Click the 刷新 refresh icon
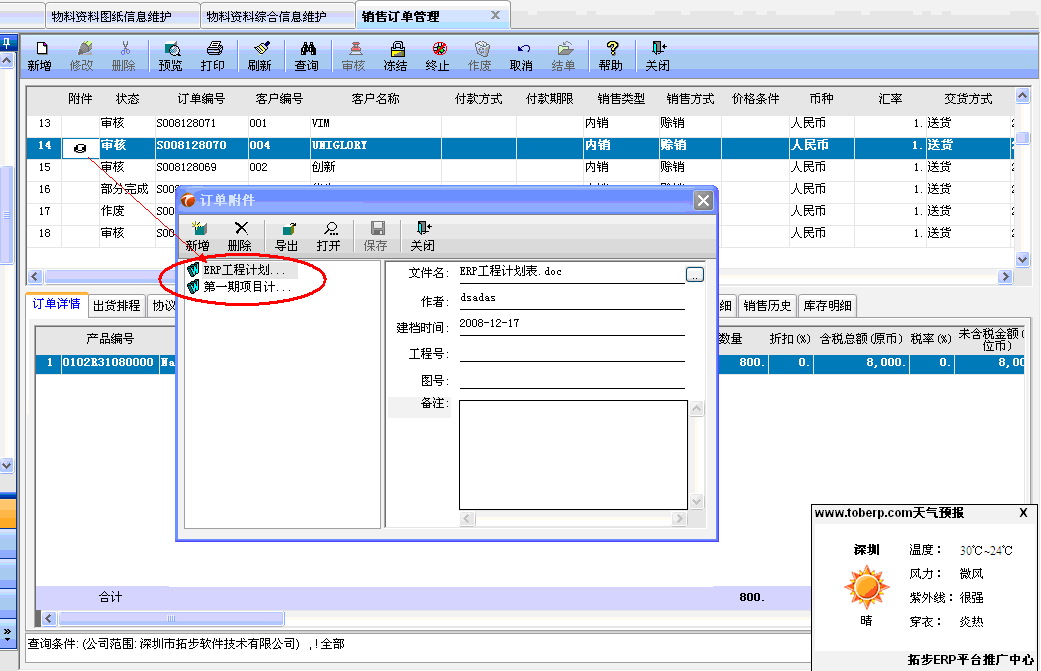Image resolution: width=1041 pixels, height=671 pixels. tap(259, 55)
